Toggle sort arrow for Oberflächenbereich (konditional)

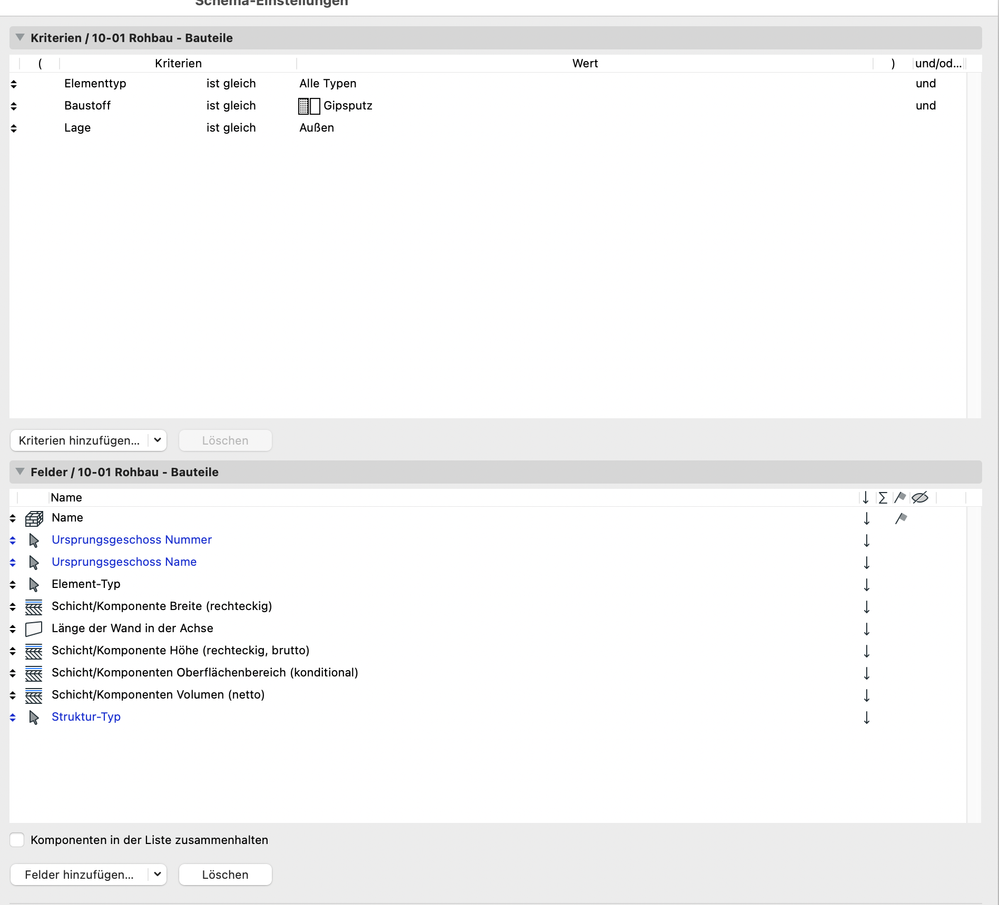[866, 673]
